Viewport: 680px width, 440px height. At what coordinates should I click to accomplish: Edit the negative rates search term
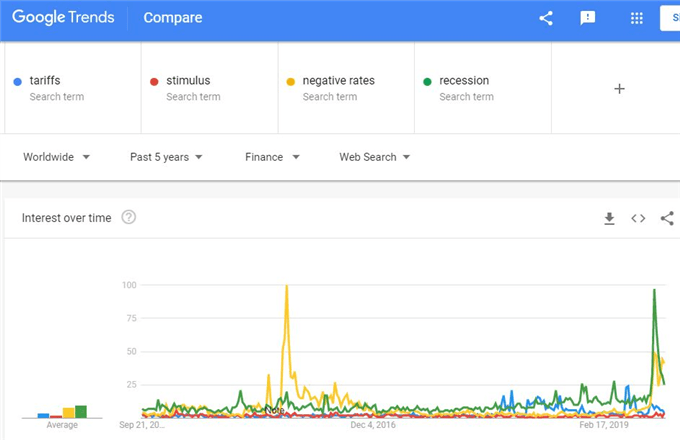tap(346, 88)
